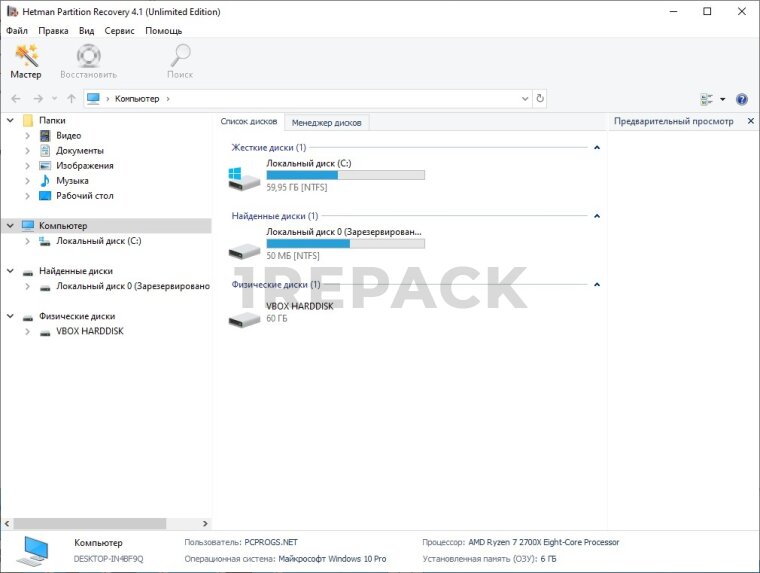The width and height of the screenshot is (760, 573).
Task: Switch to the Менеджер дисков tab
Action: (x=328, y=122)
